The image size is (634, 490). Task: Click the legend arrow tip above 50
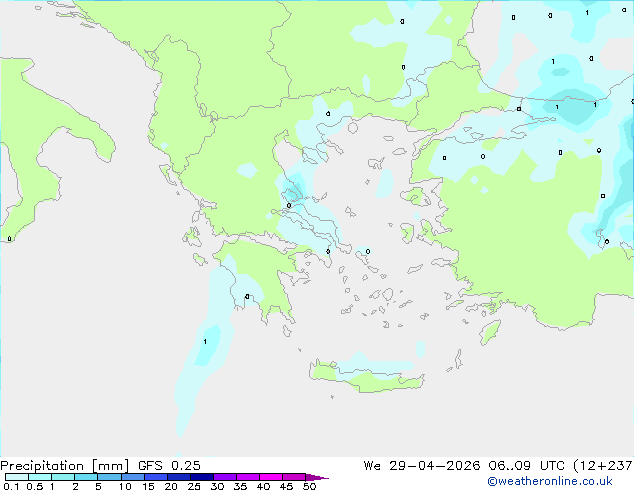317,477
